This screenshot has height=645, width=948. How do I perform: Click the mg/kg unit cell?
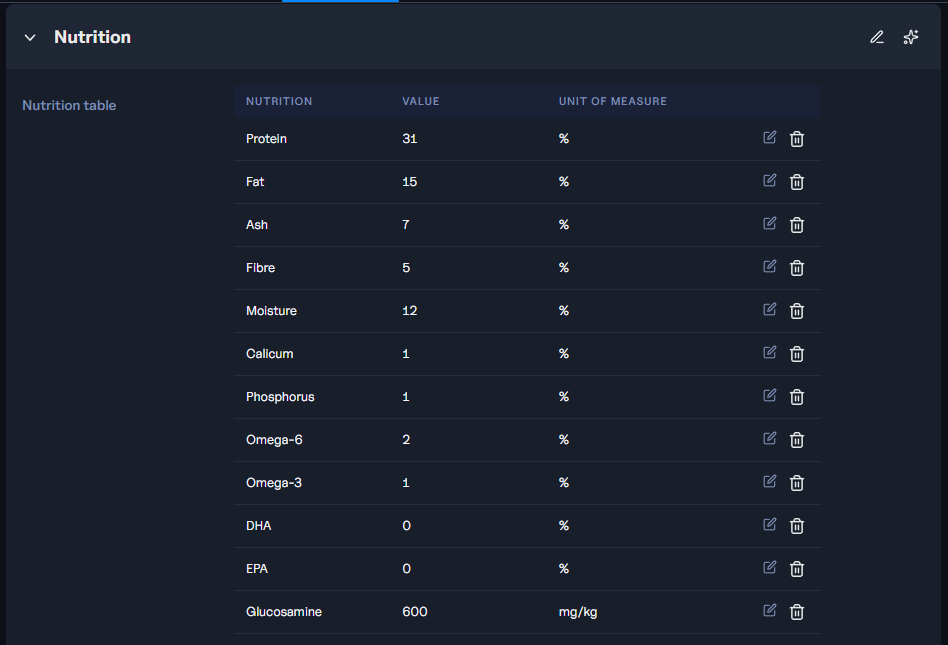click(x=577, y=612)
